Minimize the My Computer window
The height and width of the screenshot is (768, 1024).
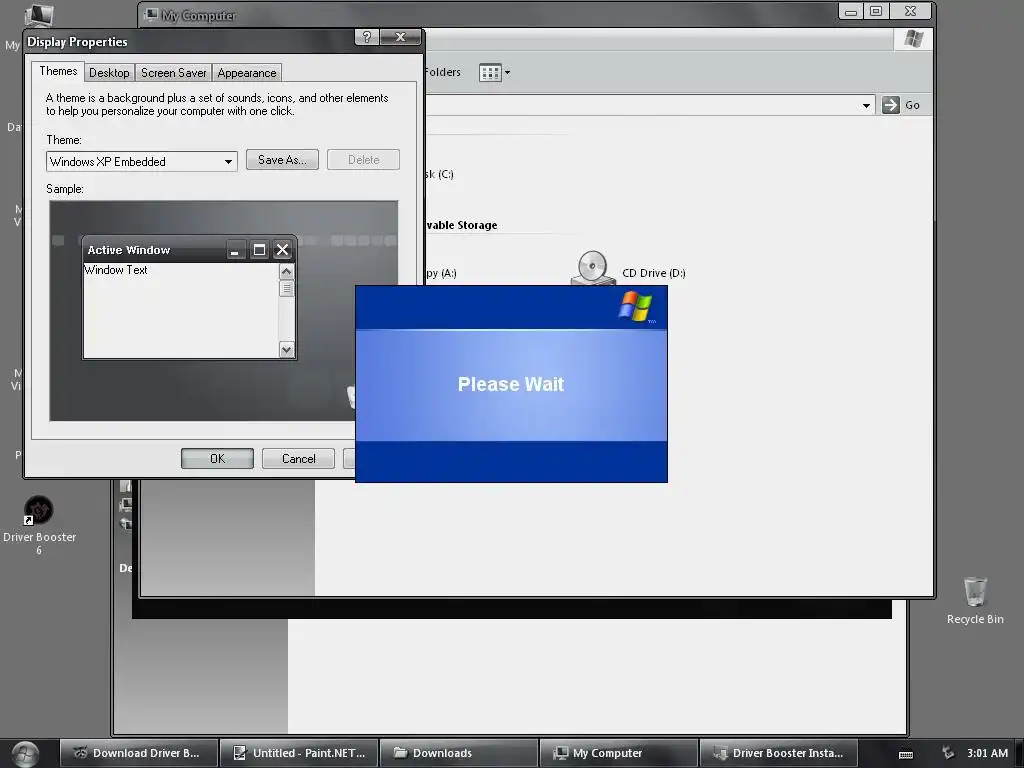[850, 11]
